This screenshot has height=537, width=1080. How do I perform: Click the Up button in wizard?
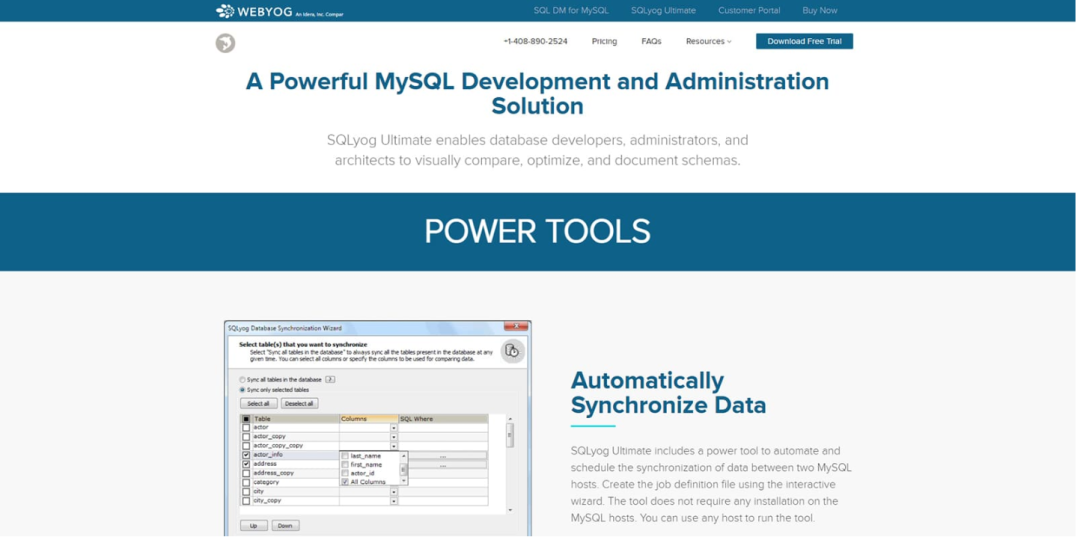(x=254, y=526)
